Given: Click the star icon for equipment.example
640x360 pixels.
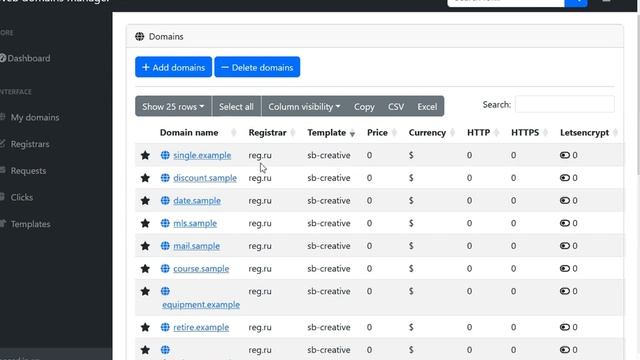Looking at the screenshot, I should coord(145,291).
